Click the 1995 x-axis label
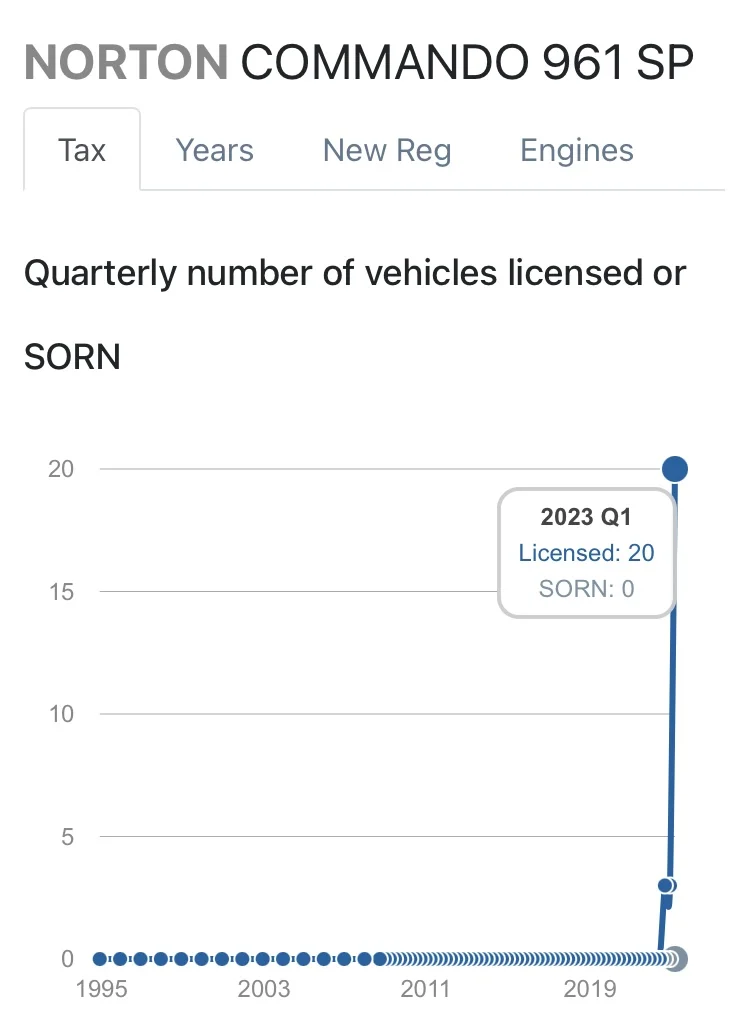Image resolution: width=749 pixels, height=1035 pixels. pos(100,989)
